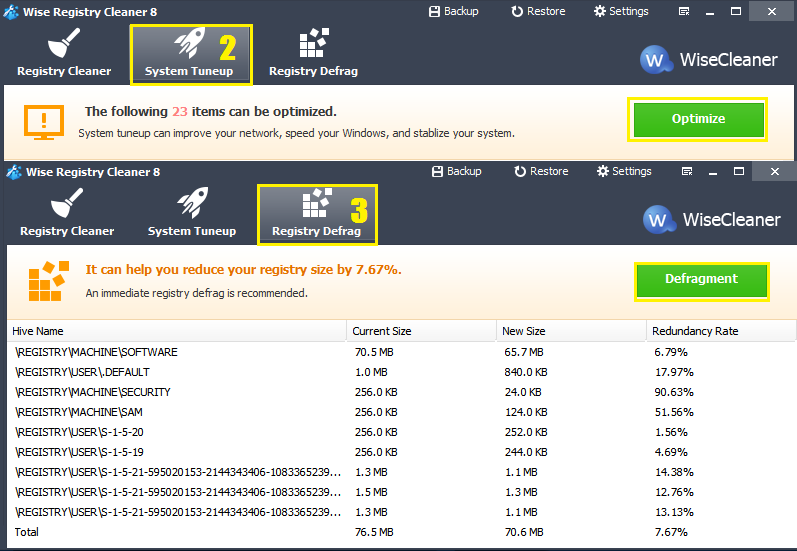The width and height of the screenshot is (797, 551).
Task: Click Restore in the lower window title bar
Action: [x=541, y=171]
